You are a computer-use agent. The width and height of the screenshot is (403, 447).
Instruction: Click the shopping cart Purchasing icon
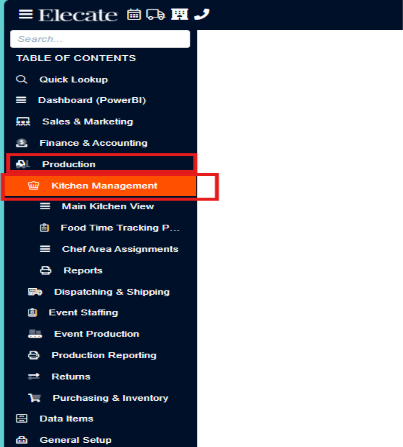point(35,398)
